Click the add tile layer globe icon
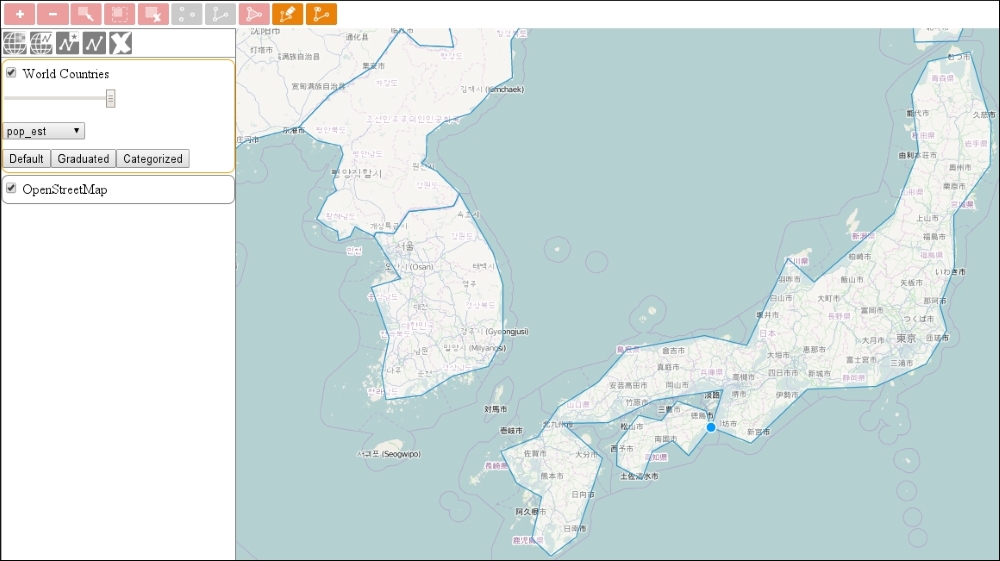Image resolution: width=1000 pixels, height=561 pixels. pyautogui.click(x=15, y=42)
